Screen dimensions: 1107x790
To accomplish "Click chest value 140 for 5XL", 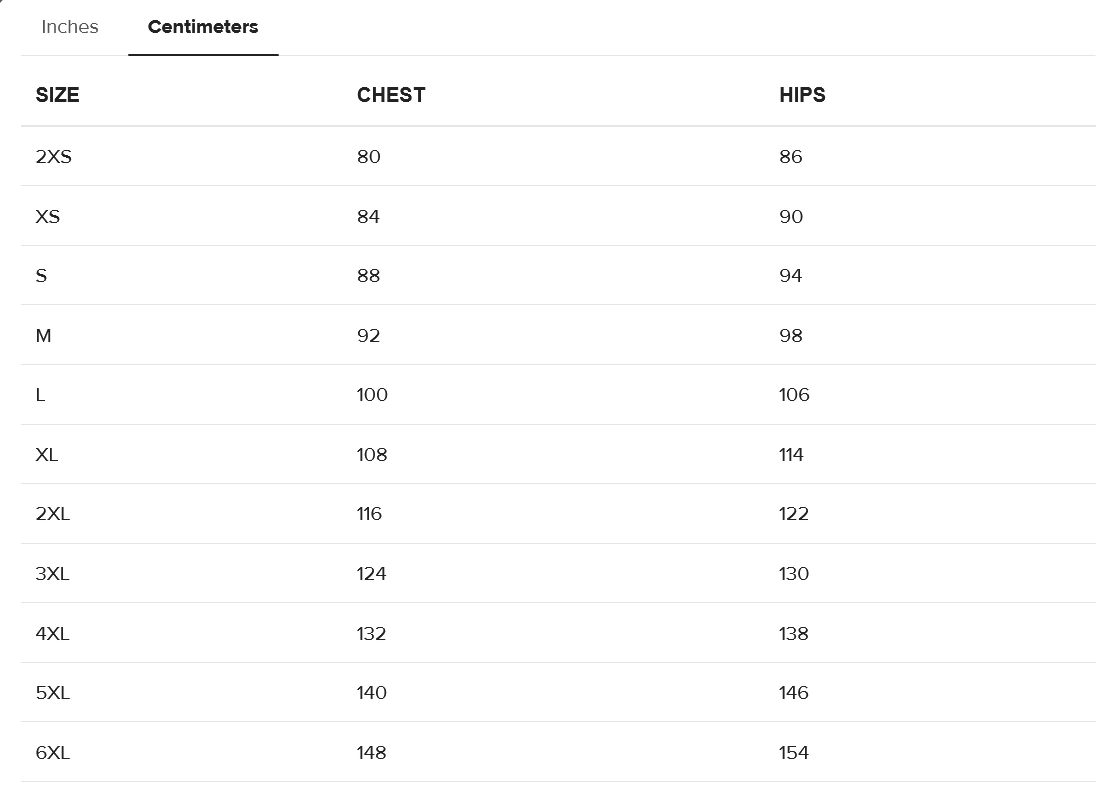I will point(371,693).
